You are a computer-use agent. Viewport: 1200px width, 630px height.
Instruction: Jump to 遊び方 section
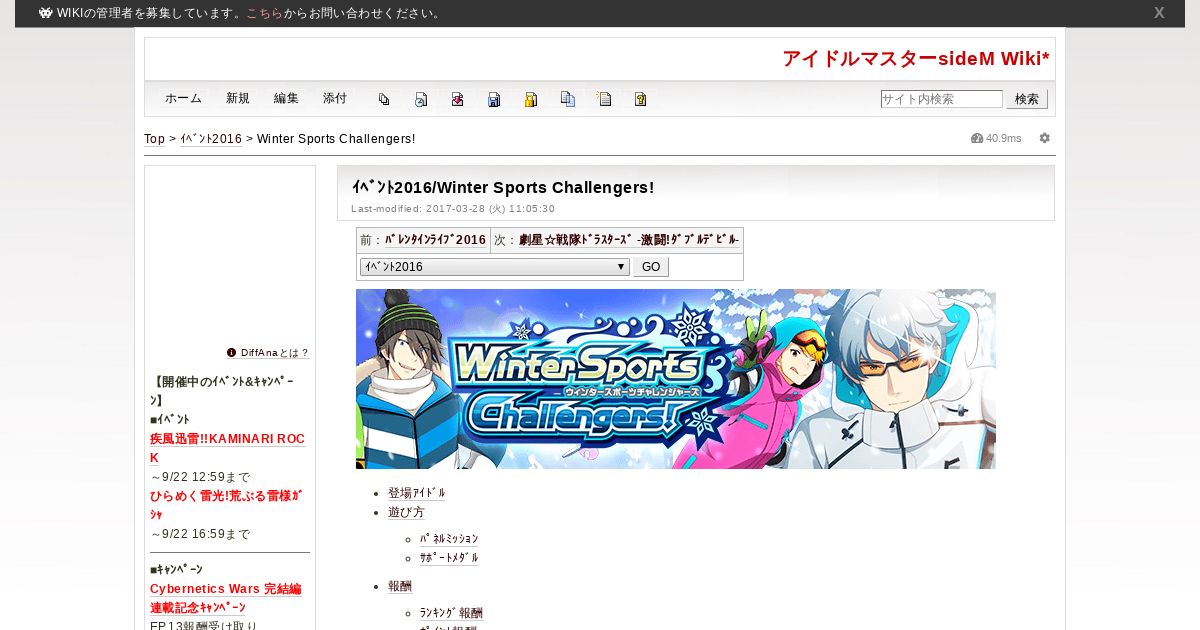(406, 512)
